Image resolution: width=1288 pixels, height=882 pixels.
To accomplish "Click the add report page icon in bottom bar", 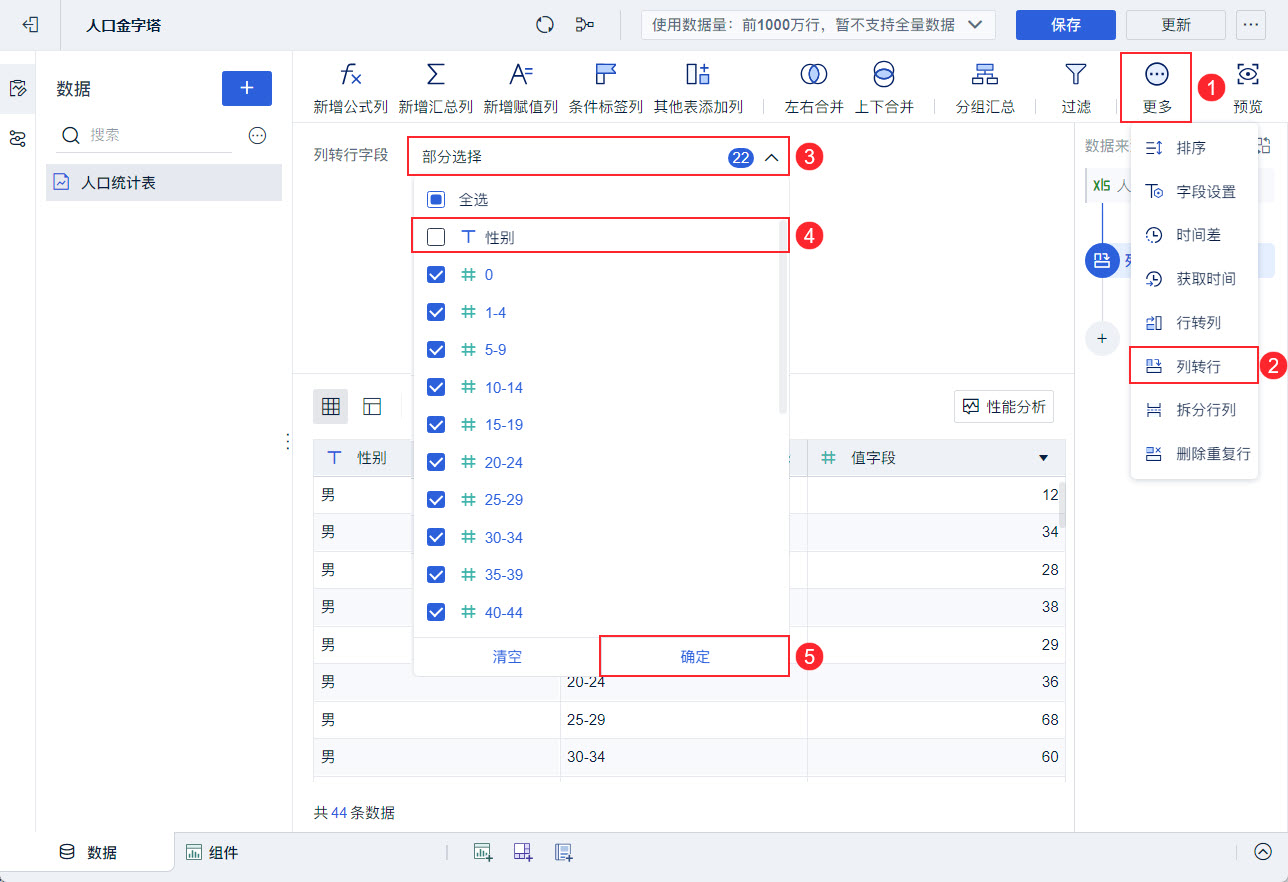I will 563,852.
